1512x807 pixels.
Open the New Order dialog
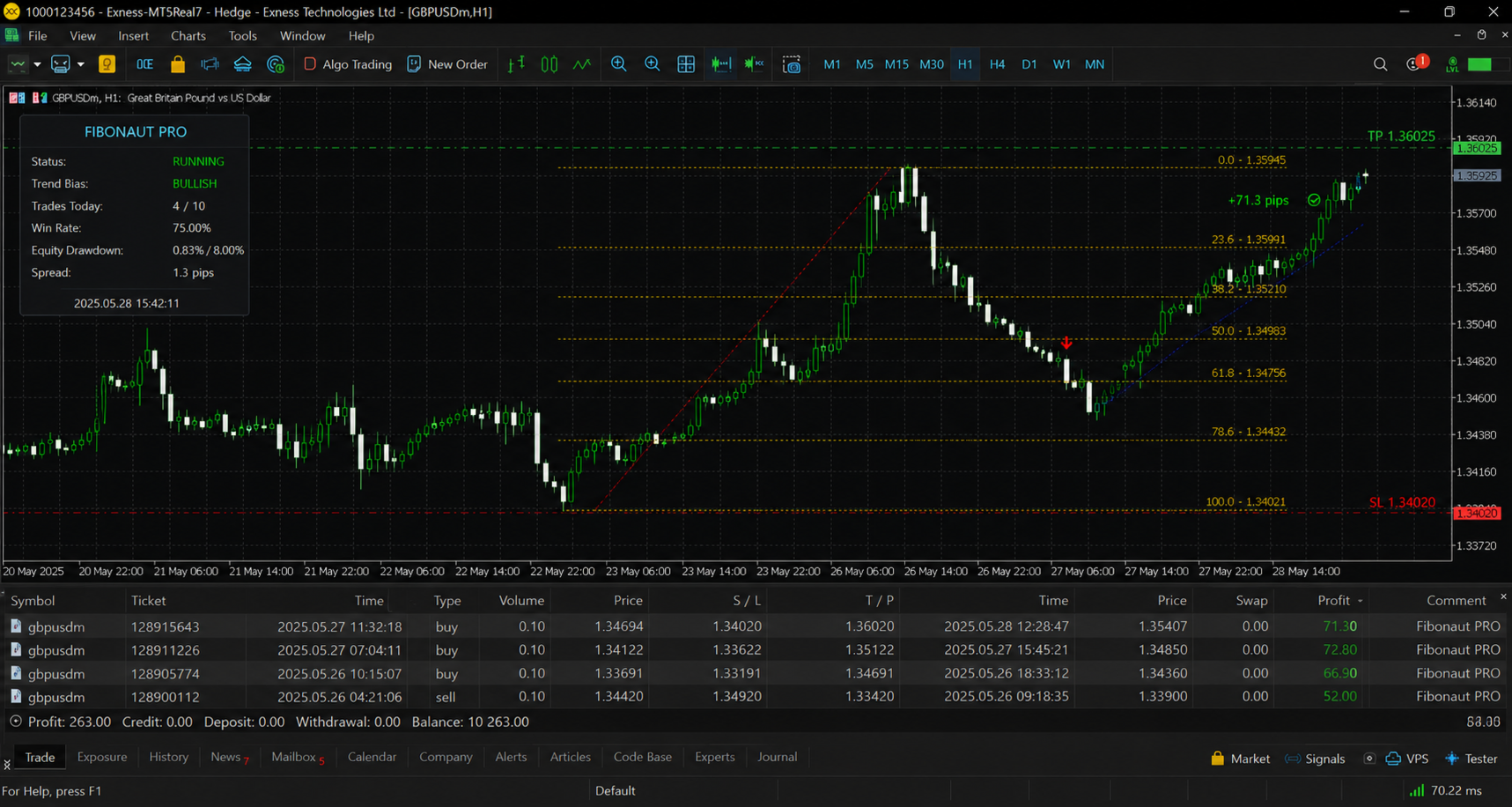click(447, 64)
